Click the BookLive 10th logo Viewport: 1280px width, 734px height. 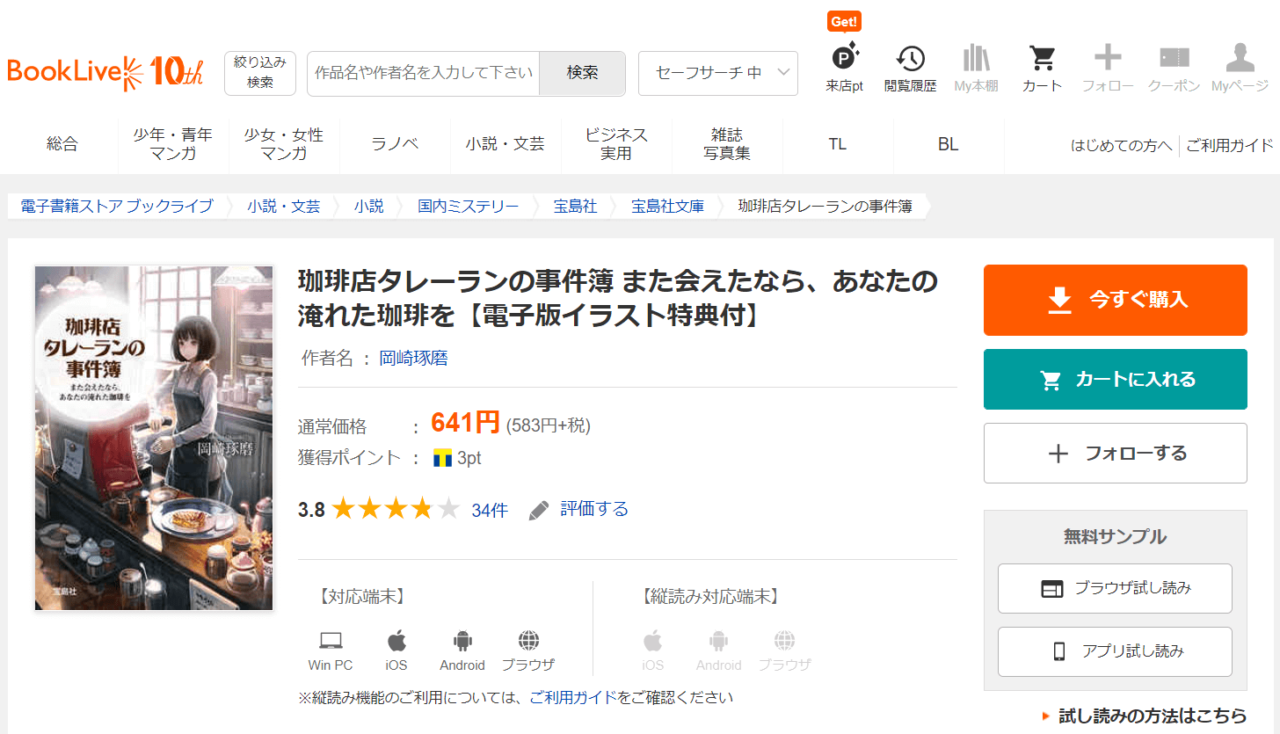[x=105, y=72]
